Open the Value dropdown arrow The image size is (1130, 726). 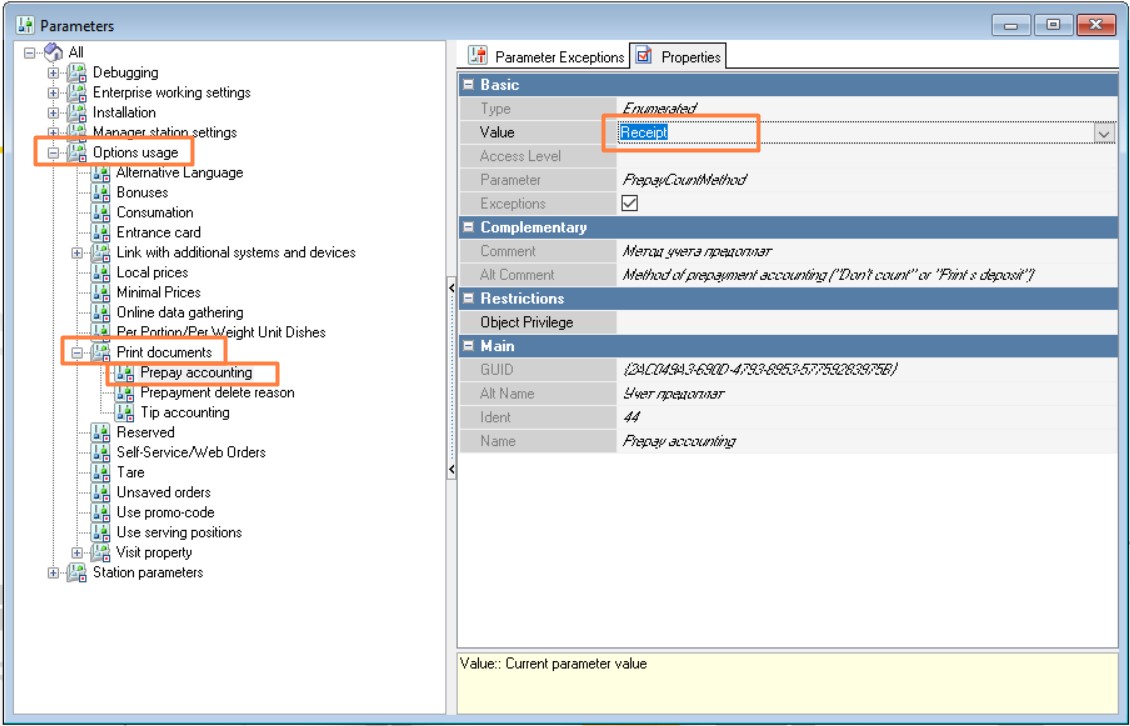pos(1104,133)
